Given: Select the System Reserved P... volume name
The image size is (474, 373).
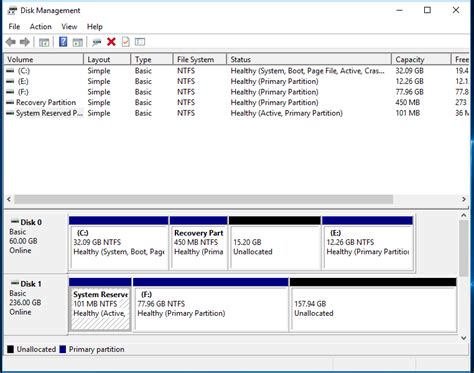Looking at the screenshot, I should (49, 113).
